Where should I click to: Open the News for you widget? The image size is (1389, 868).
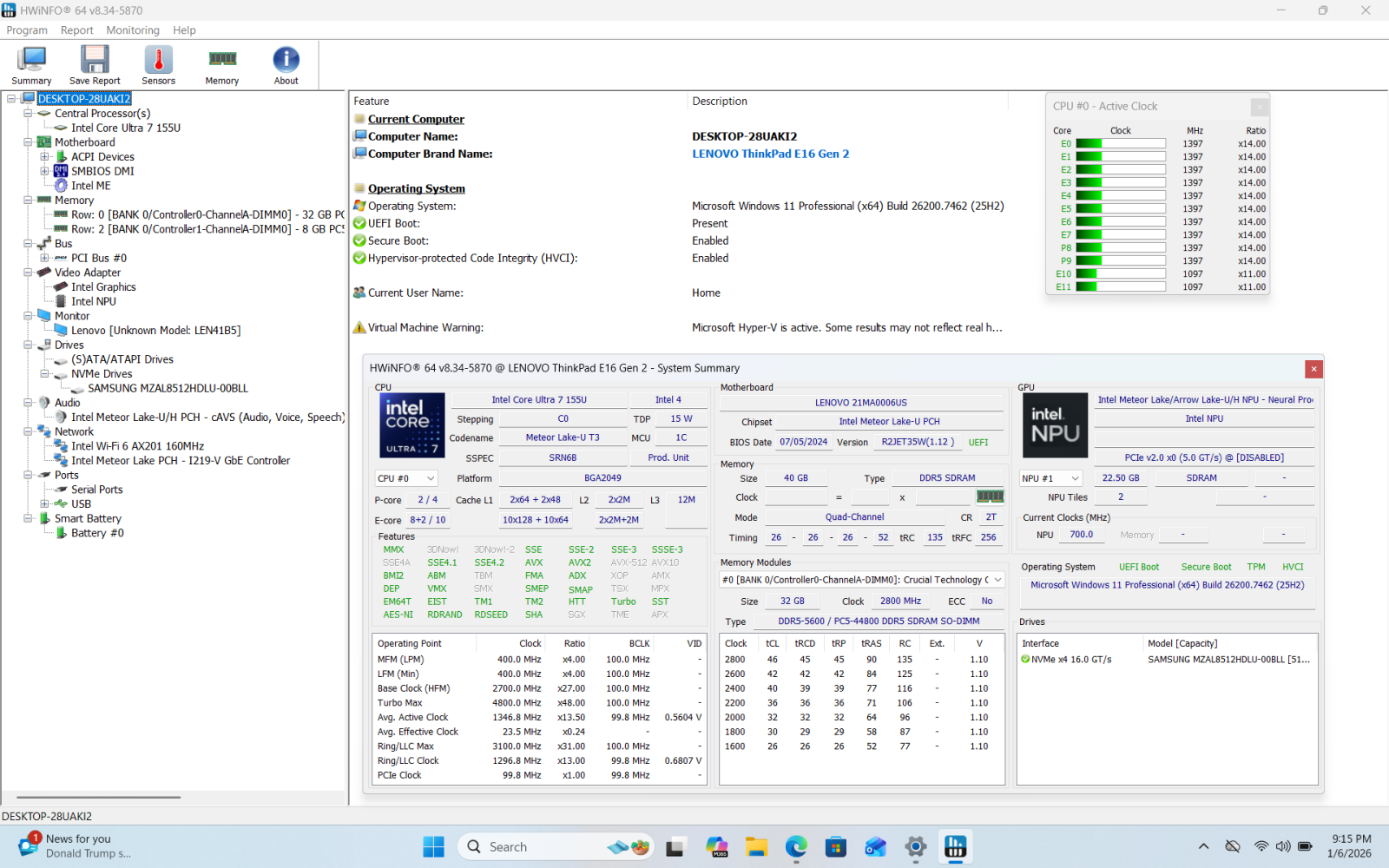pos(76,846)
